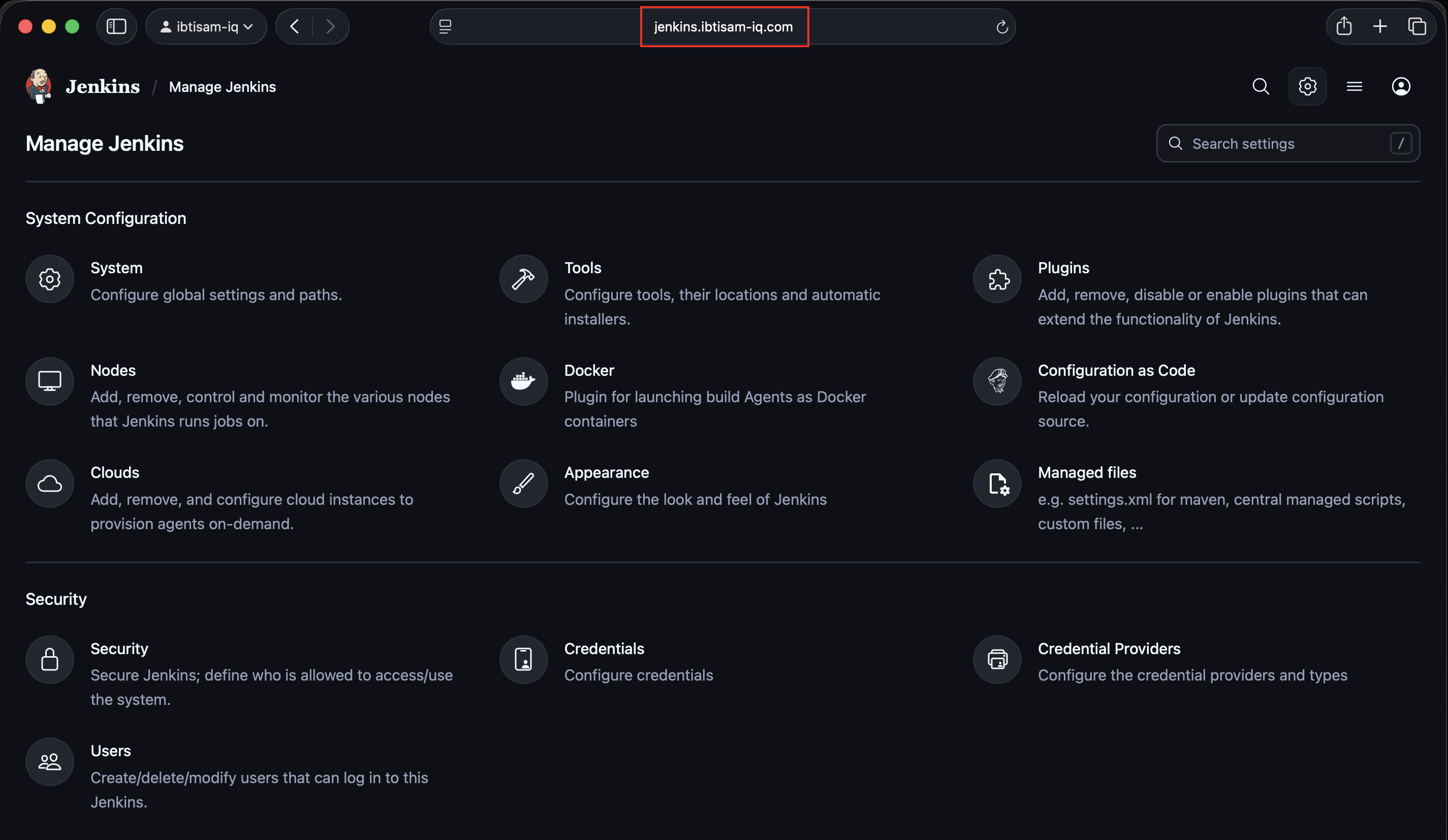Screen dimensions: 1448x840
Task: Open the Credentials badge icon
Action: [523, 660]
